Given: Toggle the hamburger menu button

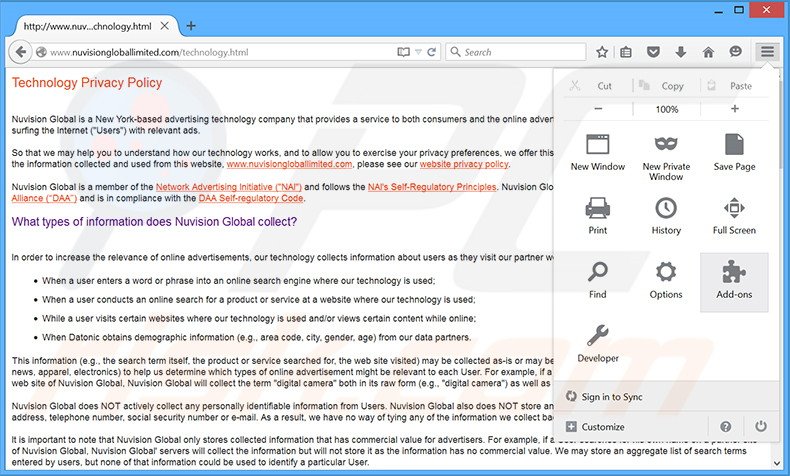Looking at the screenshot, I should click(767, 52).
